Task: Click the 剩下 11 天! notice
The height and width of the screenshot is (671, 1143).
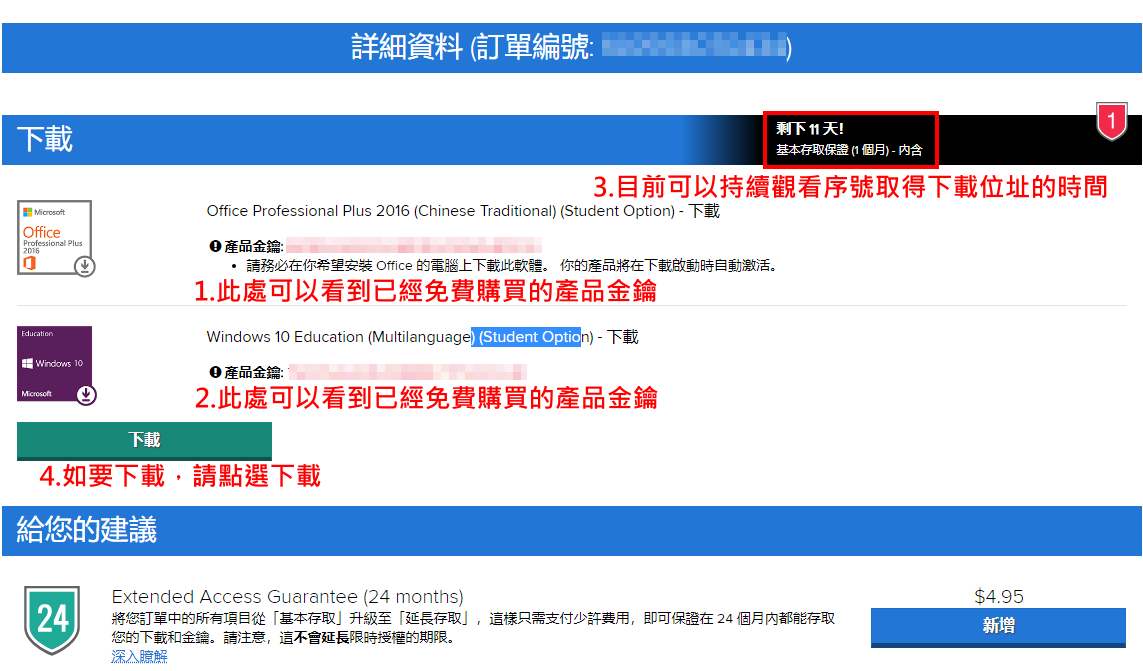Action: pos(810,129)
